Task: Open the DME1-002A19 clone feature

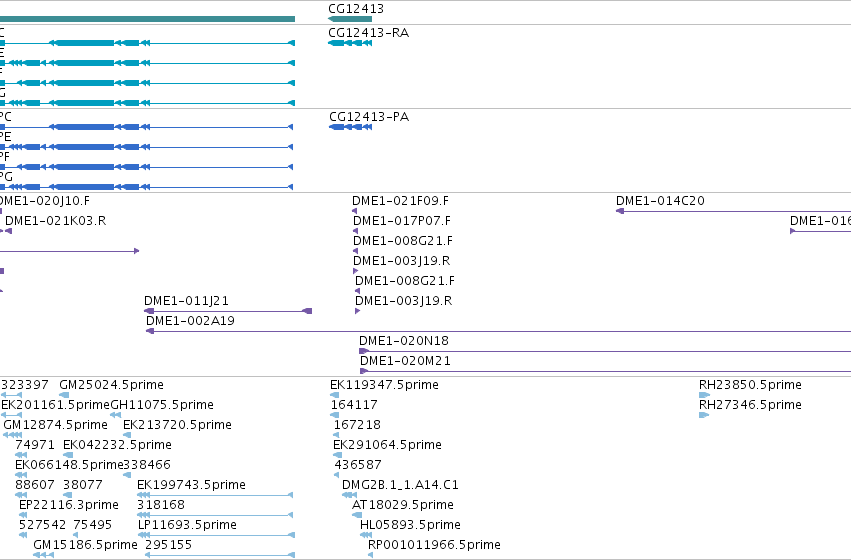Action: pyautogui.click(x=498, y=331)
